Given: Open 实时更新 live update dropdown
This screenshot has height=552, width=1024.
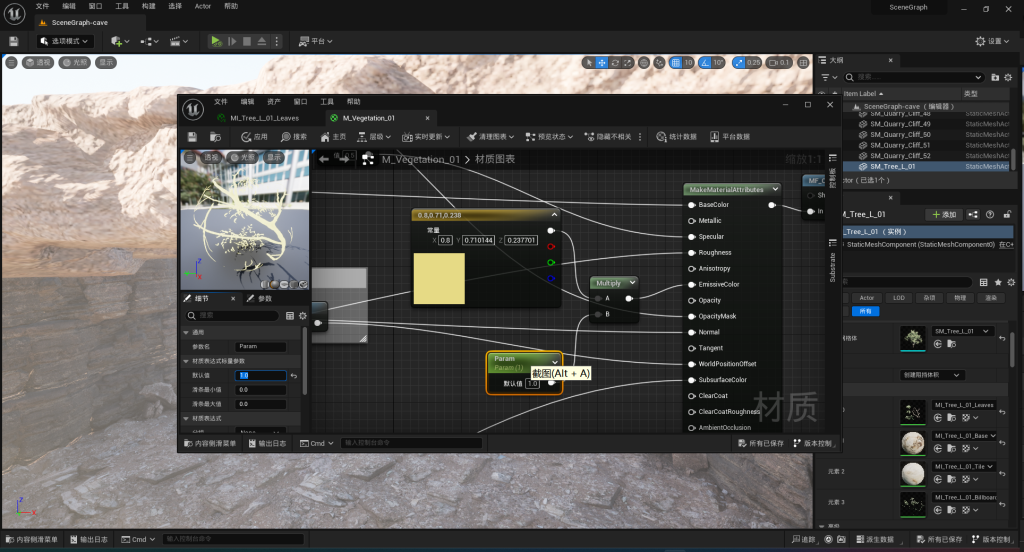Looking at the screenshot, I should pyautogui.click(x=426, y=137).
